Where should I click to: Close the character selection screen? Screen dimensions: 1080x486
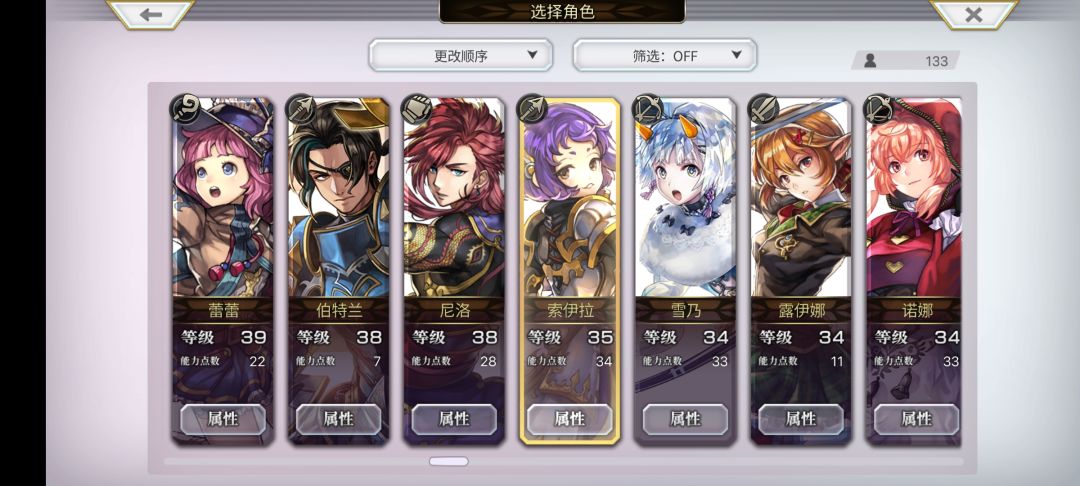(973, 14)
